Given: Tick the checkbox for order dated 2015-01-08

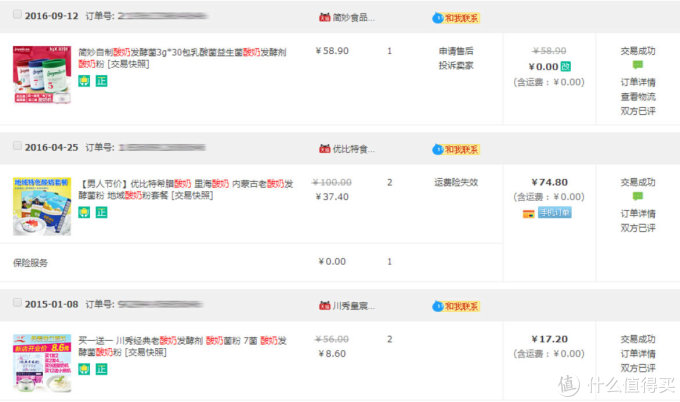Looking at the screenshot, I should (17, 302).
